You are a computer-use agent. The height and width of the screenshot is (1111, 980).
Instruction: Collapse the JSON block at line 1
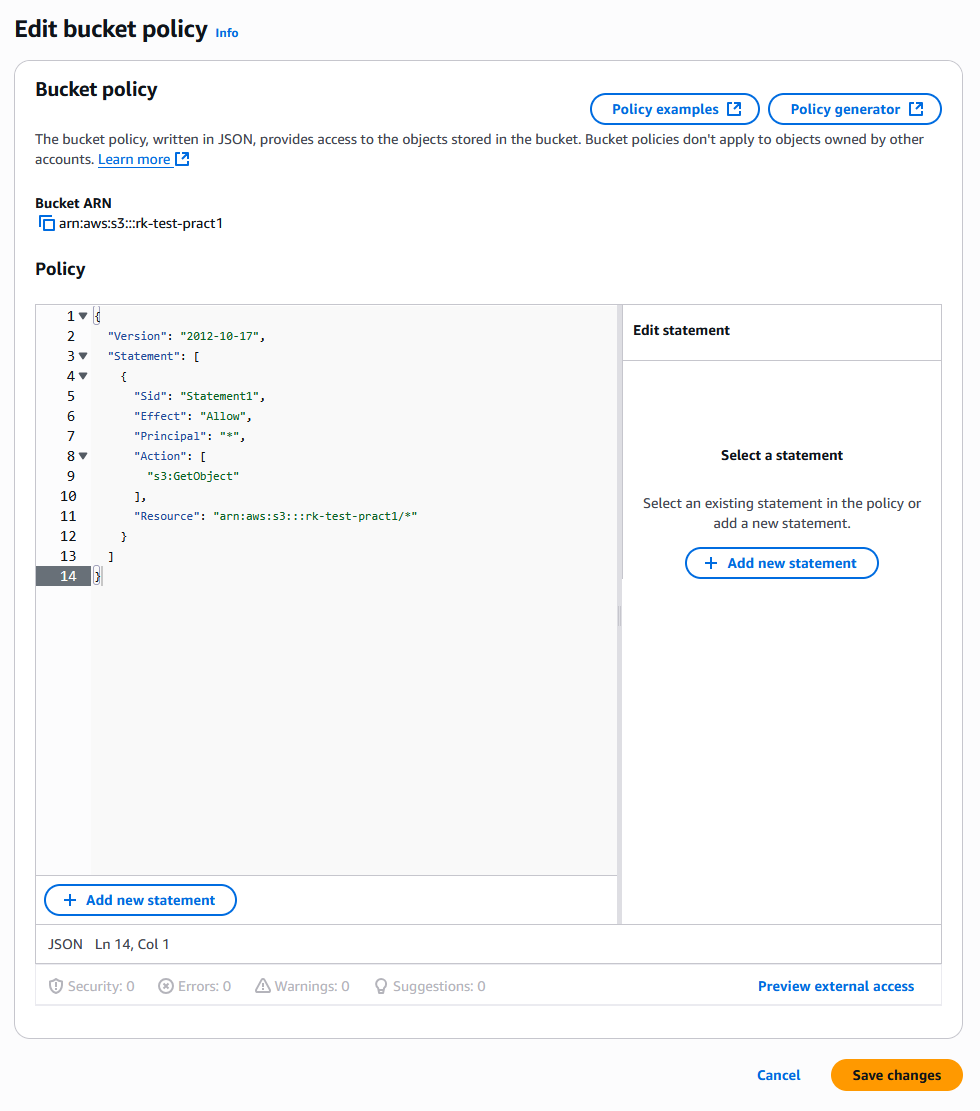pyautogui.click(x=83, y=316)
